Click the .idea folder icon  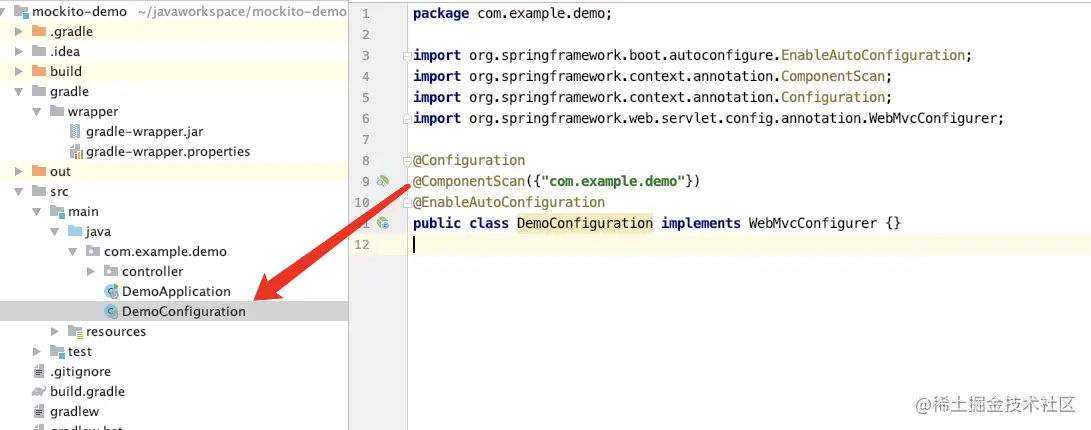pyautogui.click(x=39, y=51)
